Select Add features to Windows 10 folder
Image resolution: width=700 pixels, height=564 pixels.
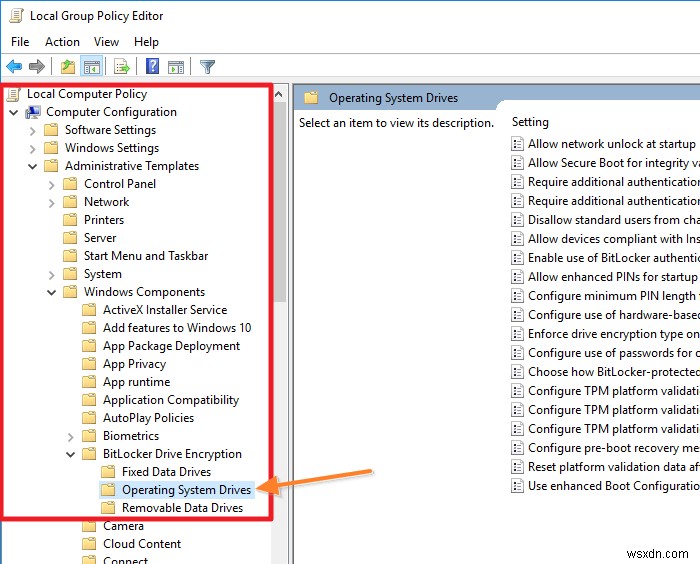point(177,328)
